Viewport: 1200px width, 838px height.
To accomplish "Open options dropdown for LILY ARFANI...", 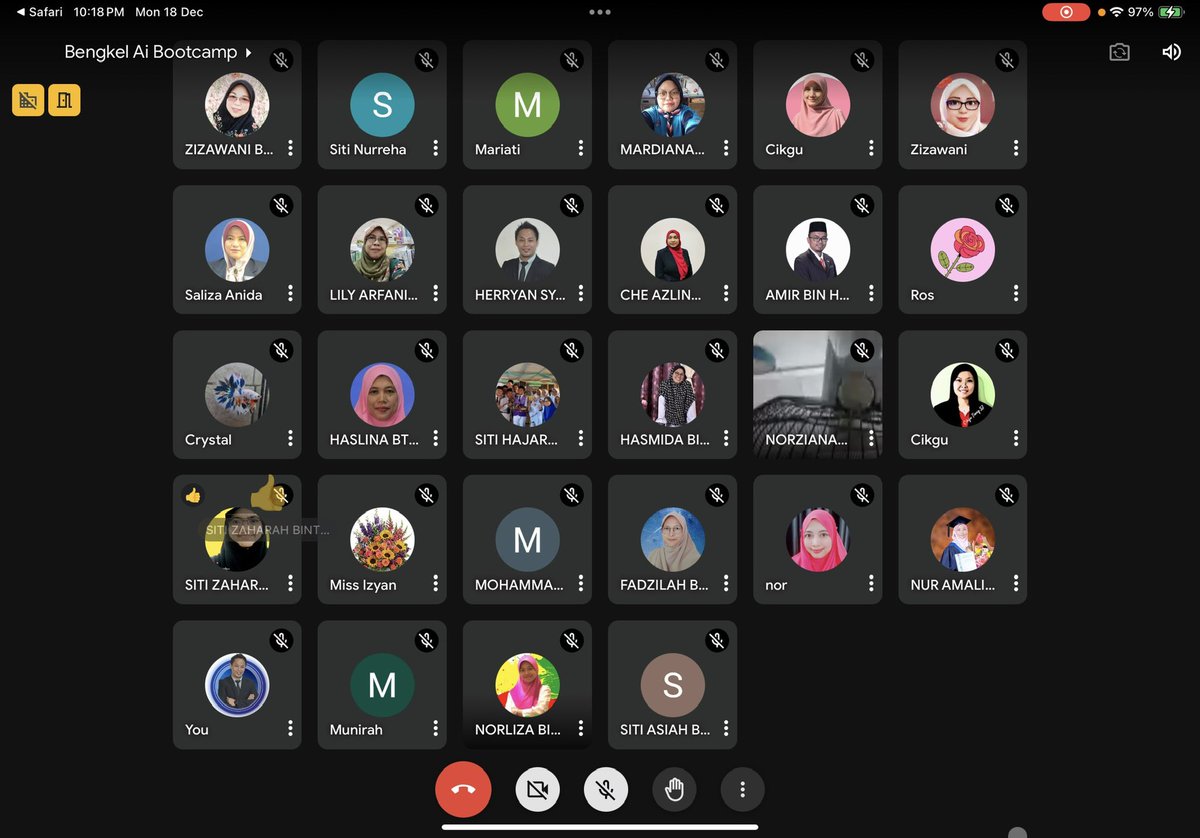I will [436, 294].
